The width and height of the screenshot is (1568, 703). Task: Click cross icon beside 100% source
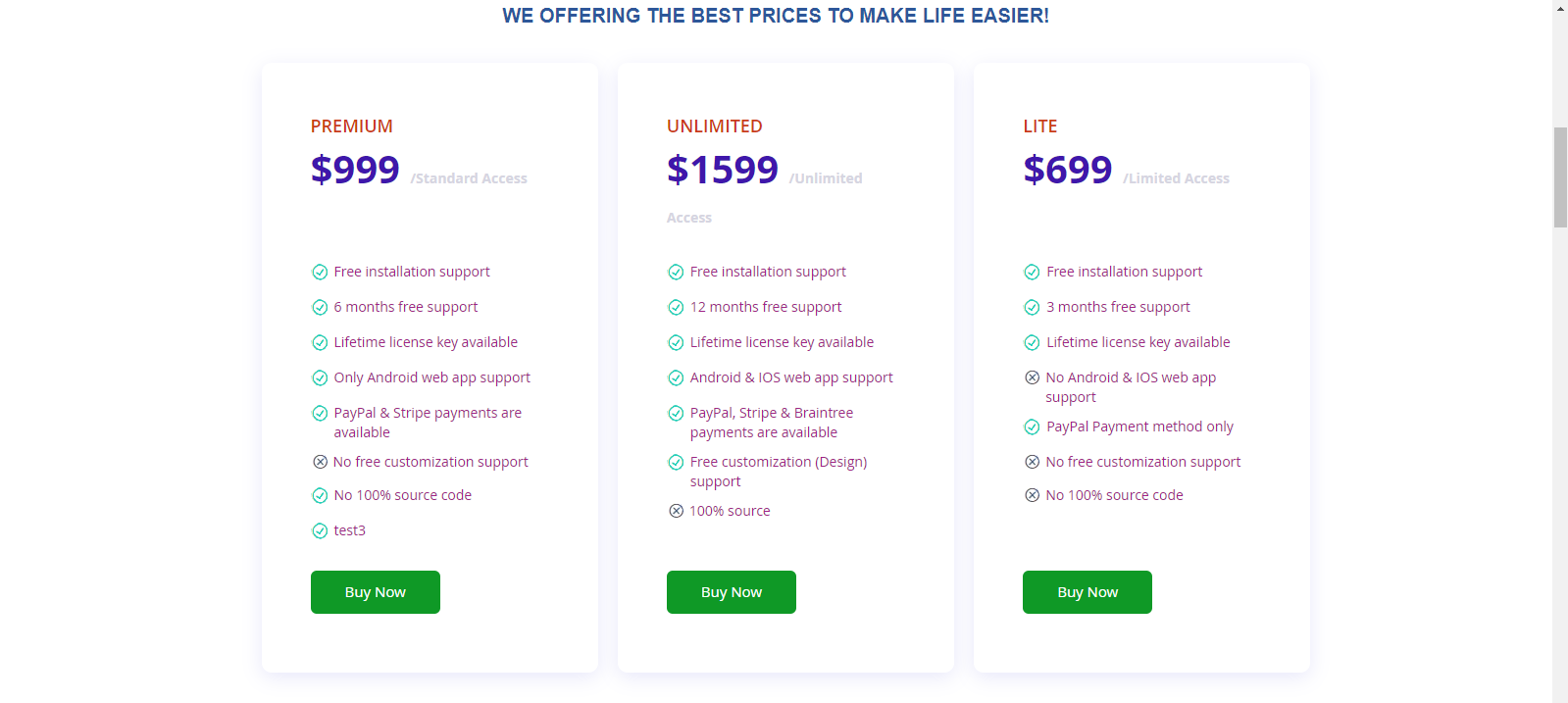click(676, 511)
